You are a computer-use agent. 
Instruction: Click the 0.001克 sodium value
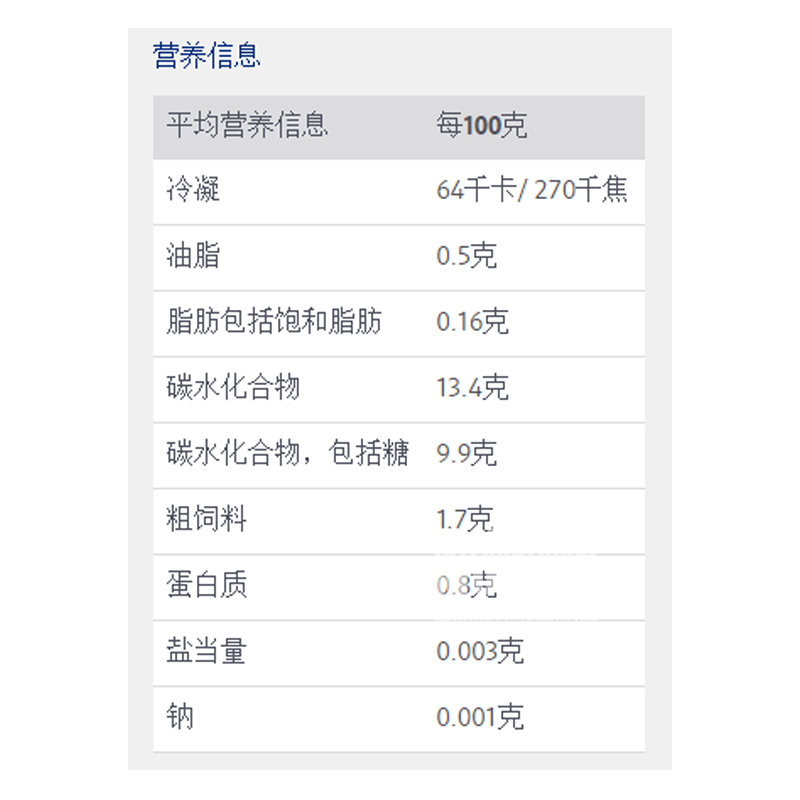point(480,718)
